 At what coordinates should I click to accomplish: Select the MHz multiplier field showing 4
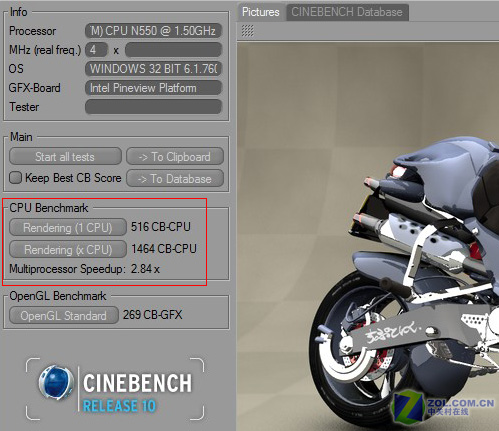point(97,50)
